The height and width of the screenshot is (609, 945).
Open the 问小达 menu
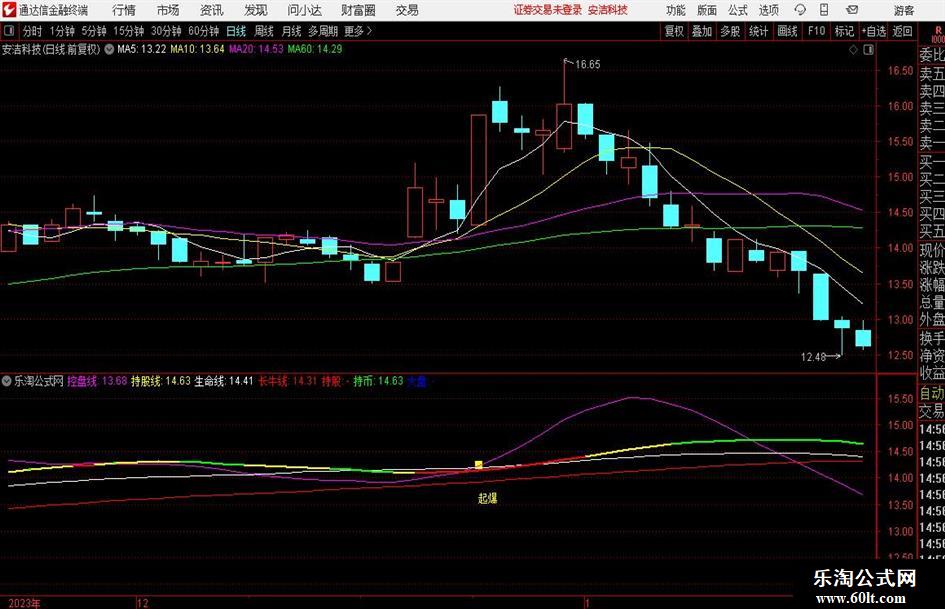click(x=304, y=10)
